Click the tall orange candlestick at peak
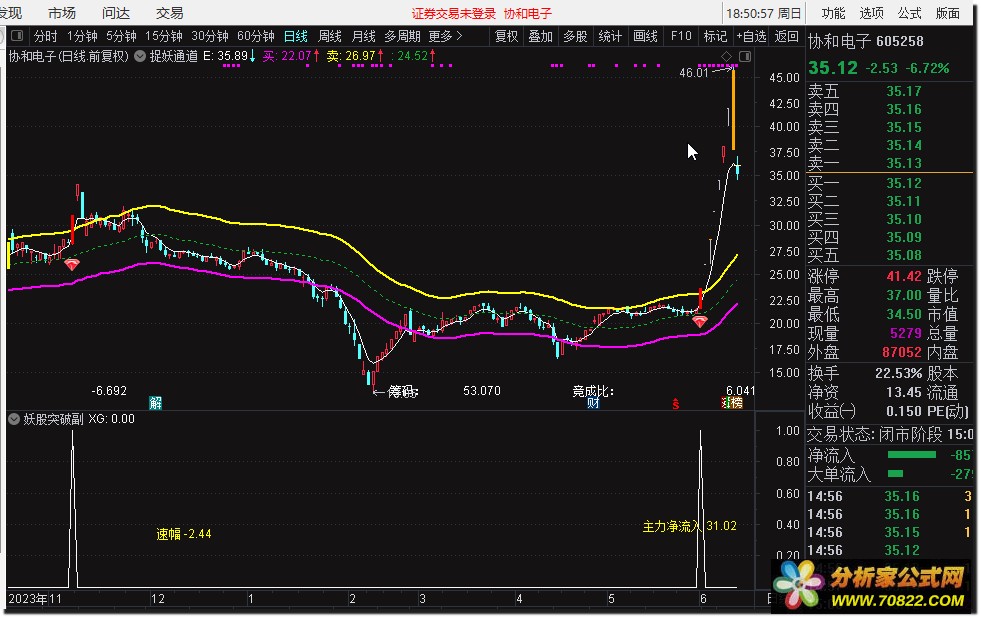 (733, 108)
